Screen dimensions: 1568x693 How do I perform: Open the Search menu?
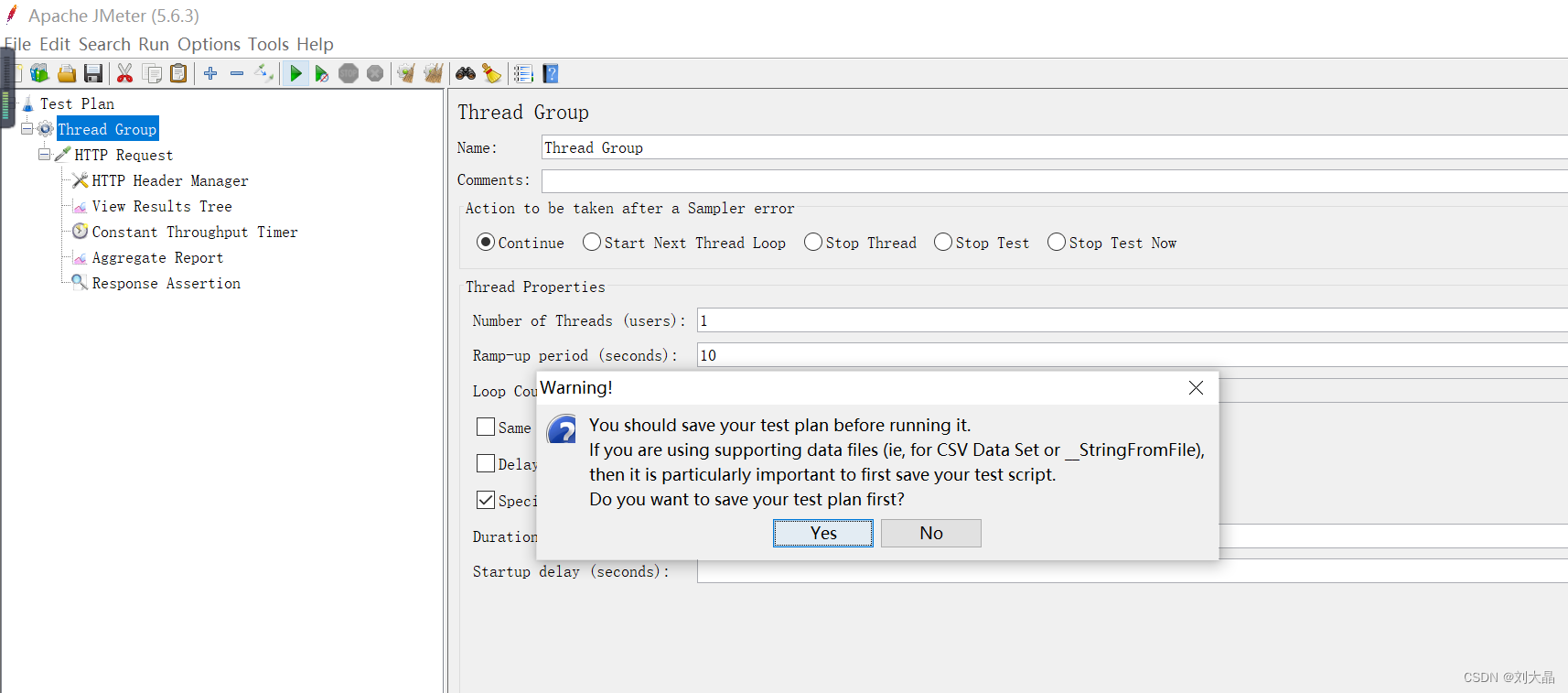[x=104, y=44]
